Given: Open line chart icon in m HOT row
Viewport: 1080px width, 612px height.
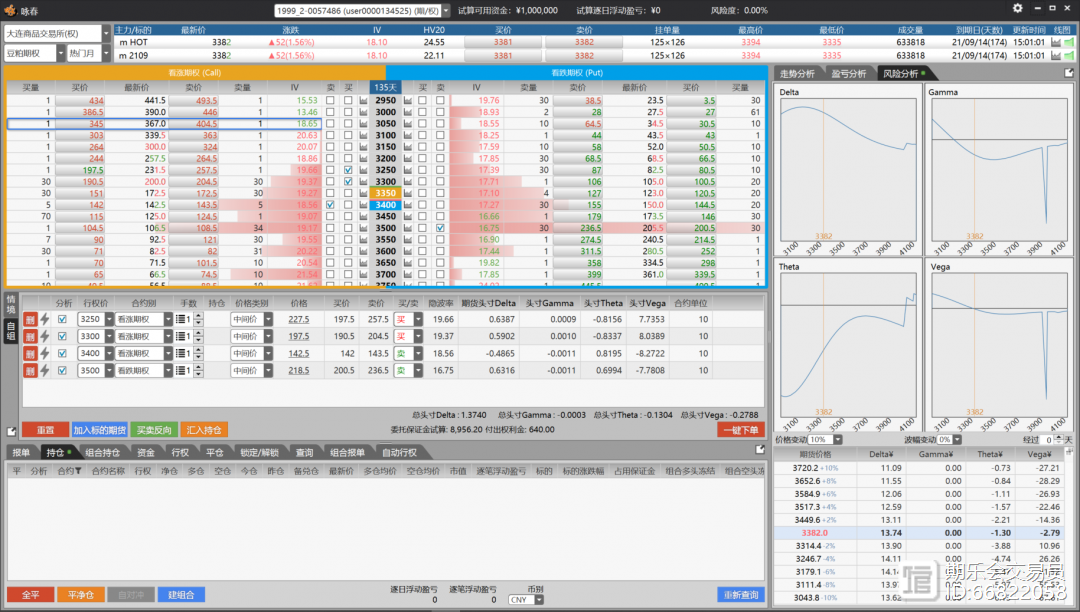Looking at the screenshot, I should click(1056, 43).
